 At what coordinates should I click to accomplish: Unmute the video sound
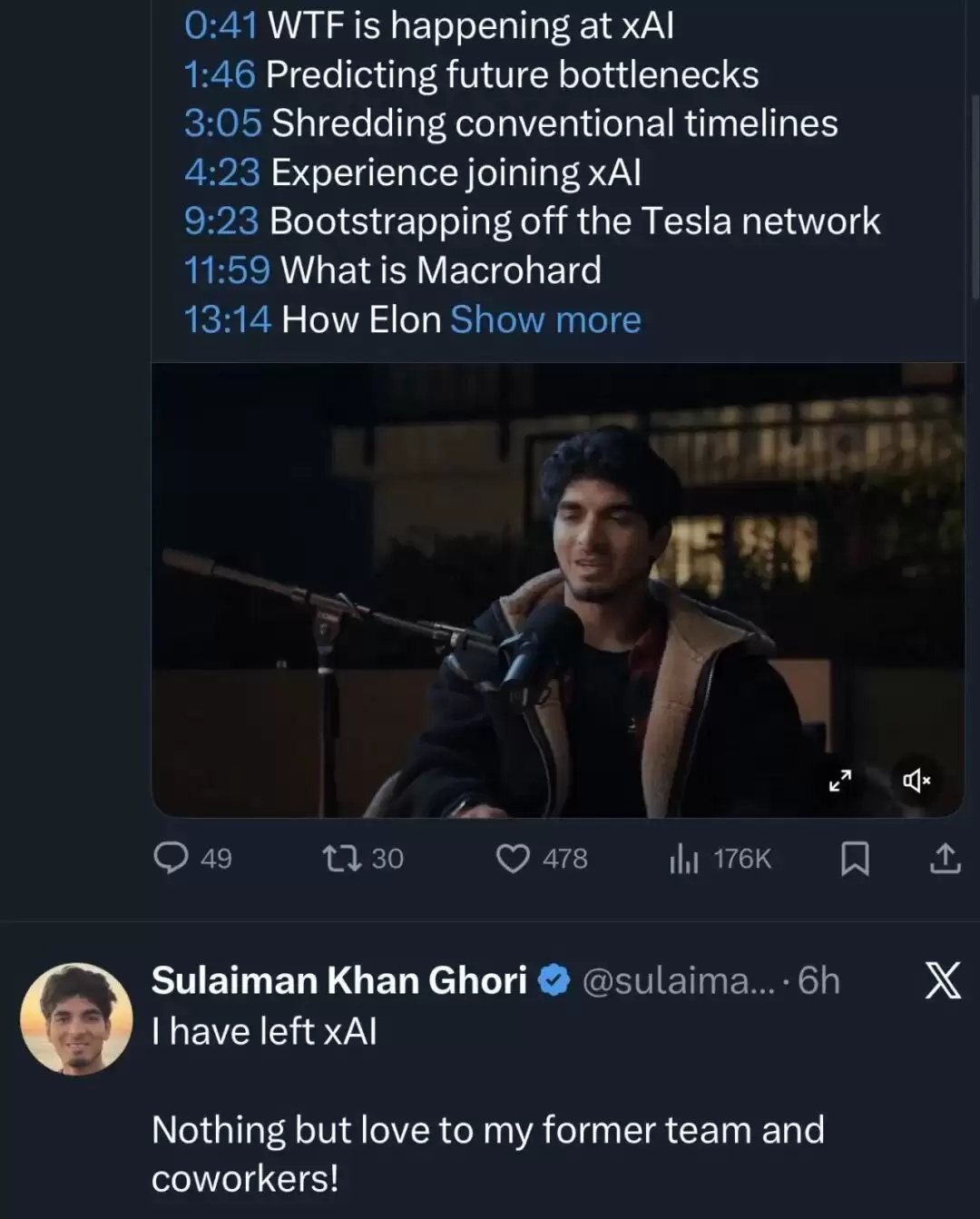(x=916, y=780)
